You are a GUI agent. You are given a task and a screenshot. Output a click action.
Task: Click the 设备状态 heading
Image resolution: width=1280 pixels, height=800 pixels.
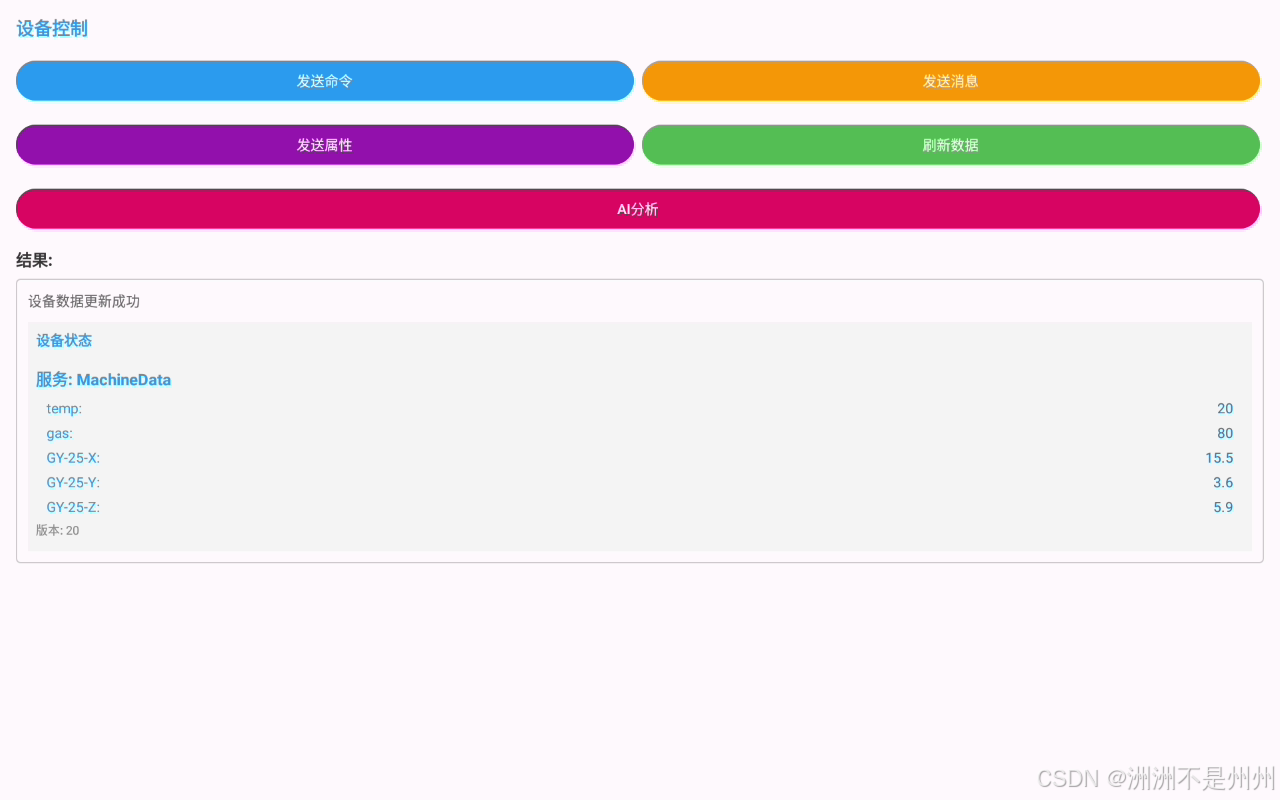click(x=64, y=340)
